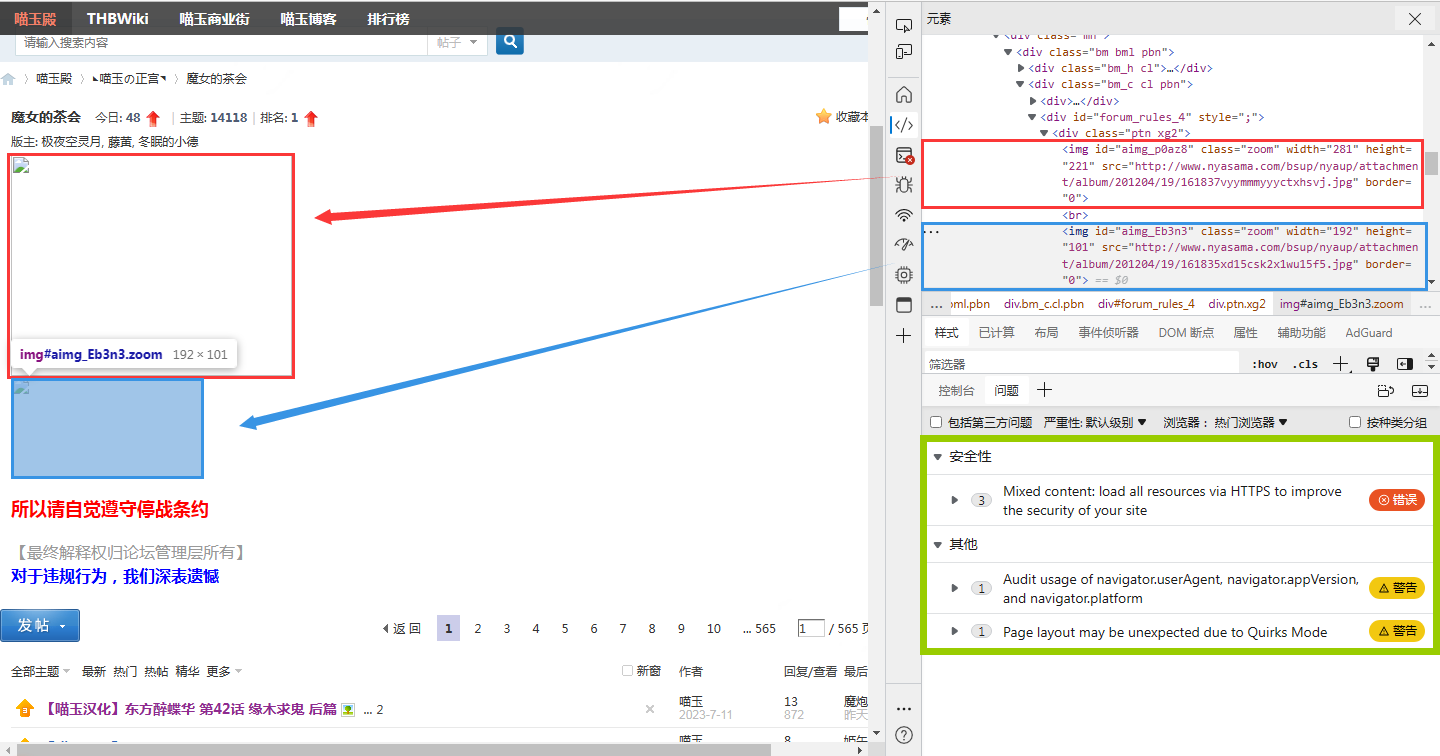Open the Performance gauge icon tool
This screenshot has height=756, width=1440.
(x=904, y=244)
